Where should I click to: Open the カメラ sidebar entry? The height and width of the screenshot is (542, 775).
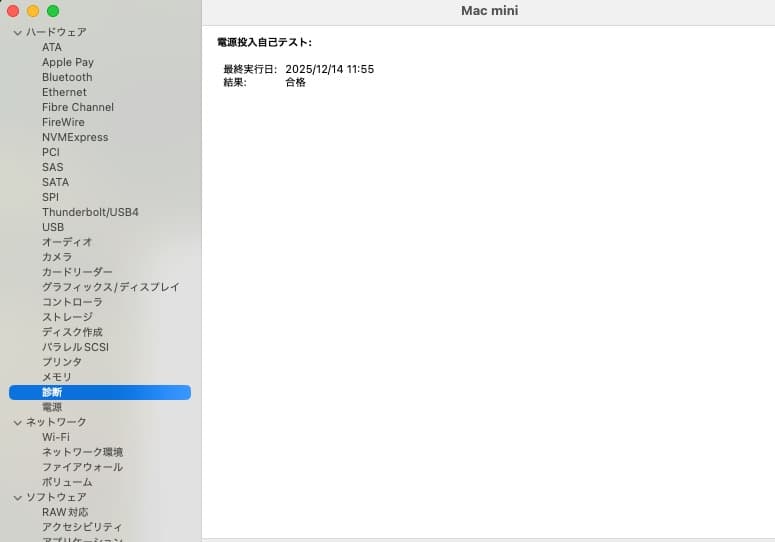57,257
